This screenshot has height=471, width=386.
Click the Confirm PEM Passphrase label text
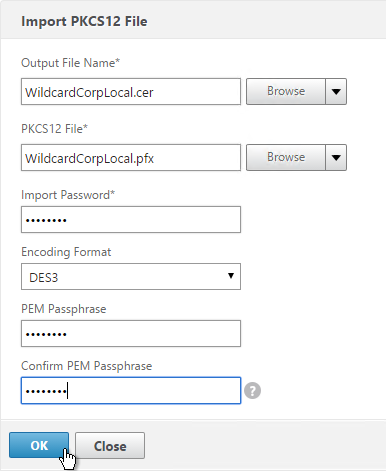pyautogui.click(x=87, y=366)
